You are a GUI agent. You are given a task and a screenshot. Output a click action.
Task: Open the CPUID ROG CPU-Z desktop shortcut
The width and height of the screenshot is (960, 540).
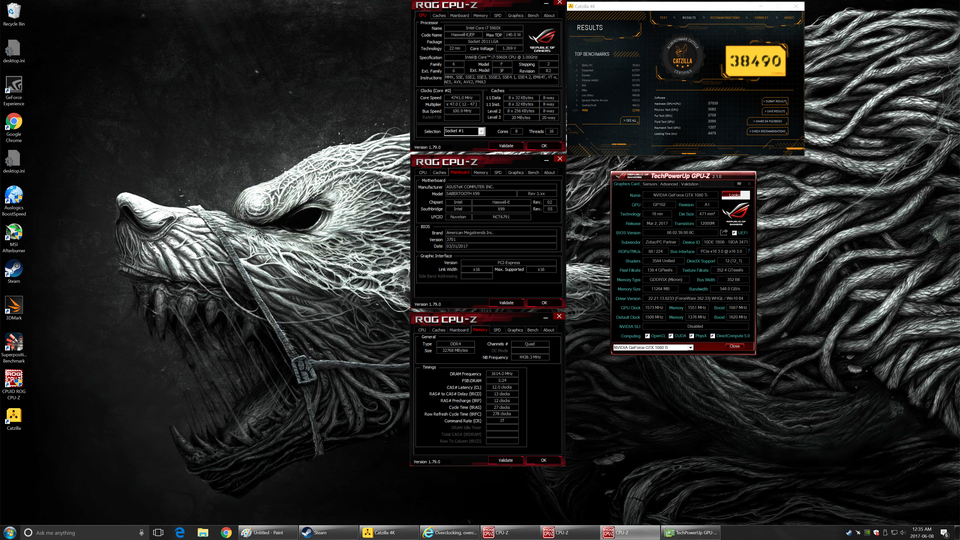(x=13, y=384)
